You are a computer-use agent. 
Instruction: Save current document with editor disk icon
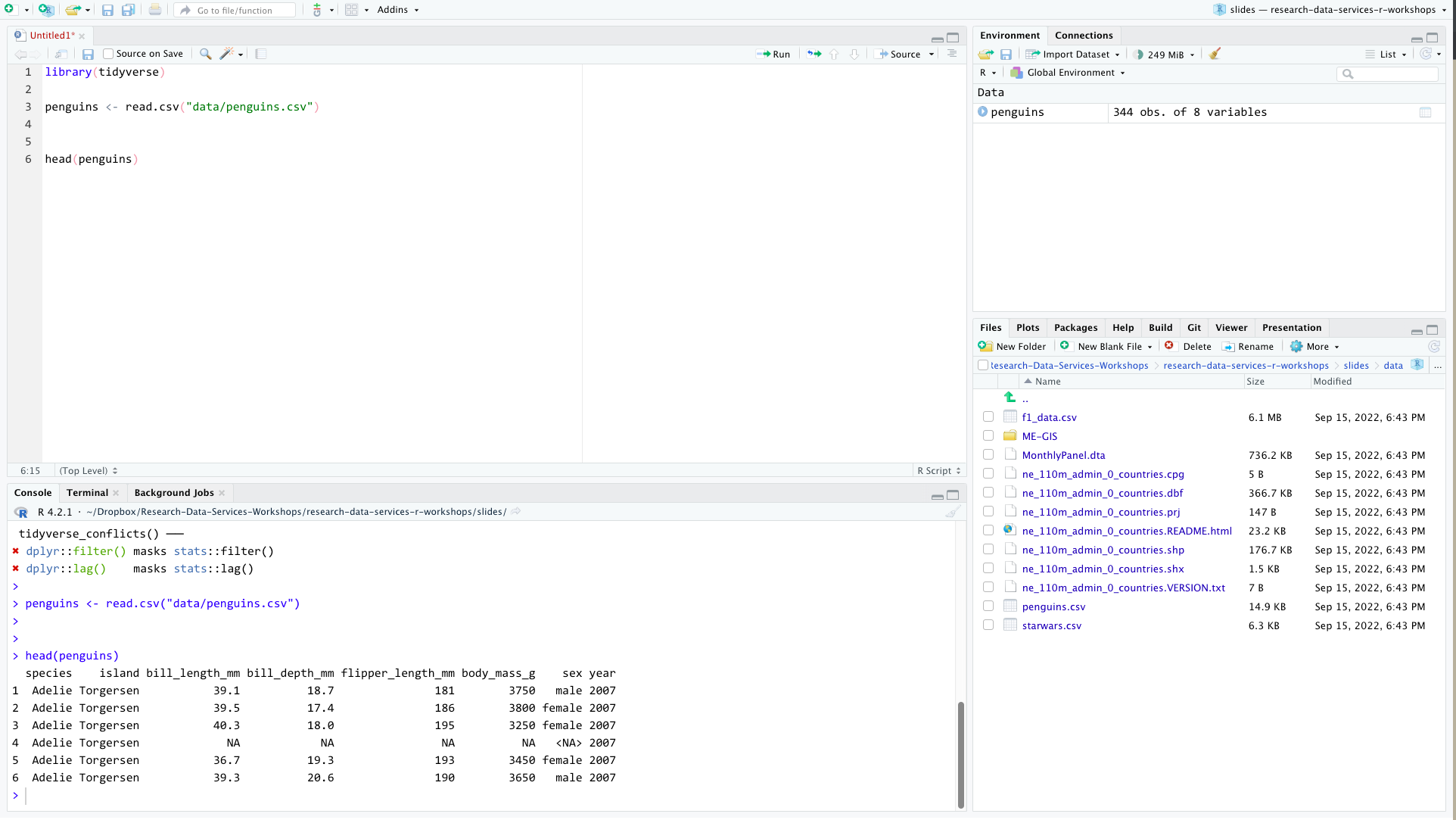tap(88, 55)
